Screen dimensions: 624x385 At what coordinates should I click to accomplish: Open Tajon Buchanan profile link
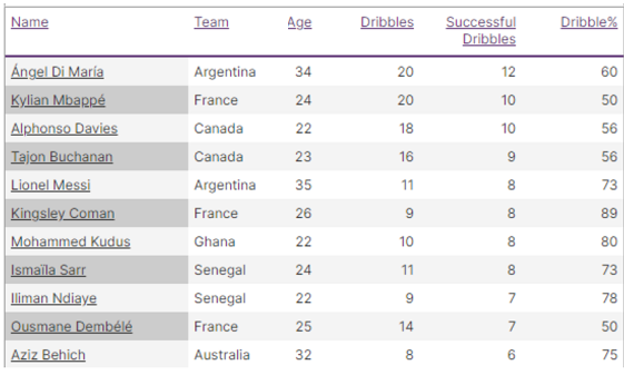coord(62,157)
